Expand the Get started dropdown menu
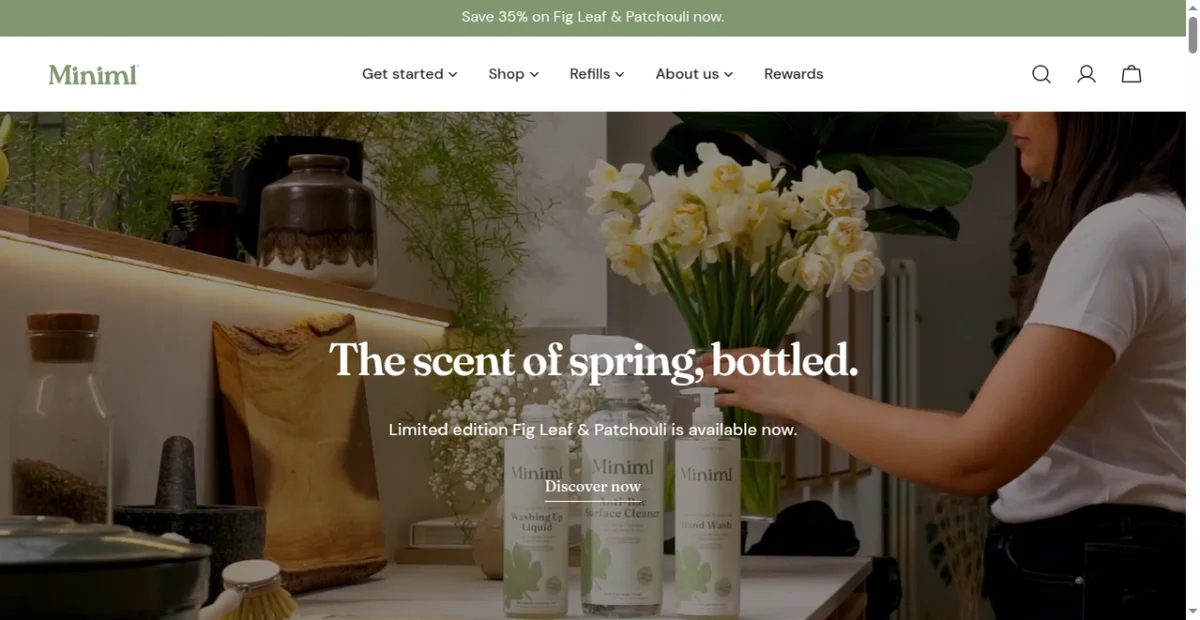1200x620 pixels. coord(410,74)
